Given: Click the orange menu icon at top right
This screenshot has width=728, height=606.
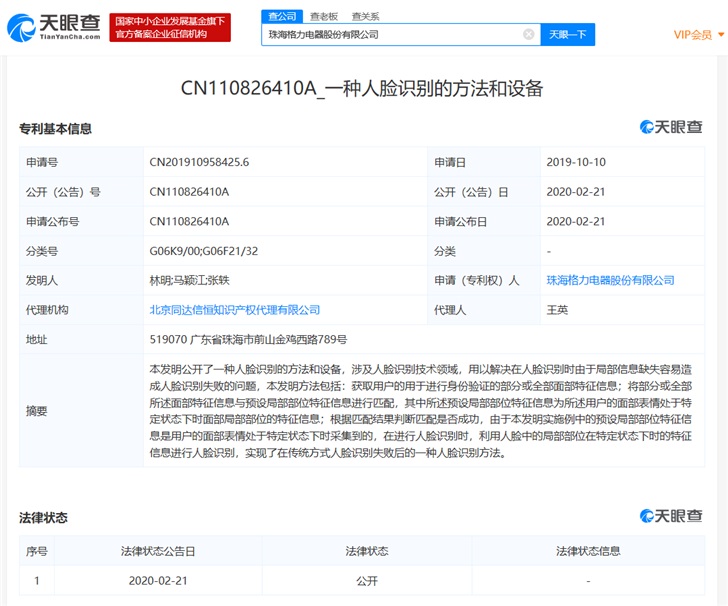Looking at the screenshot, I should point(720,35).
